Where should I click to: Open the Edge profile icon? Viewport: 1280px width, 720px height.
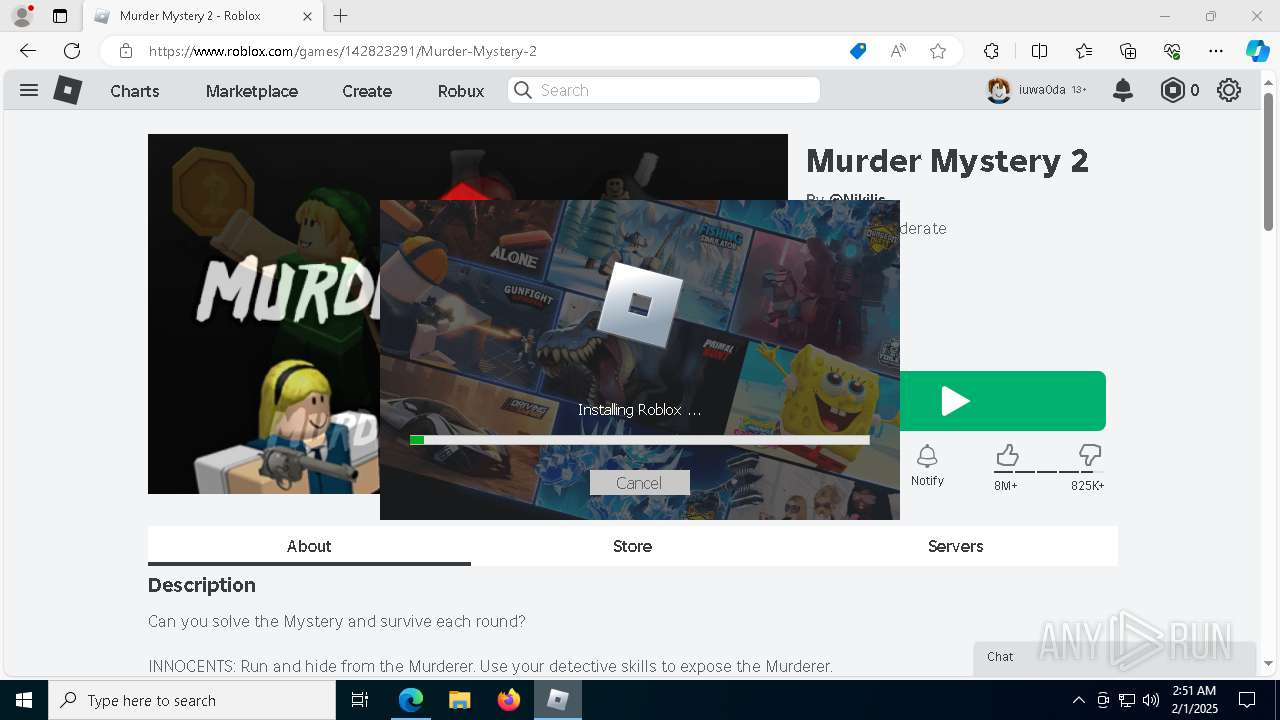(22, 16)
